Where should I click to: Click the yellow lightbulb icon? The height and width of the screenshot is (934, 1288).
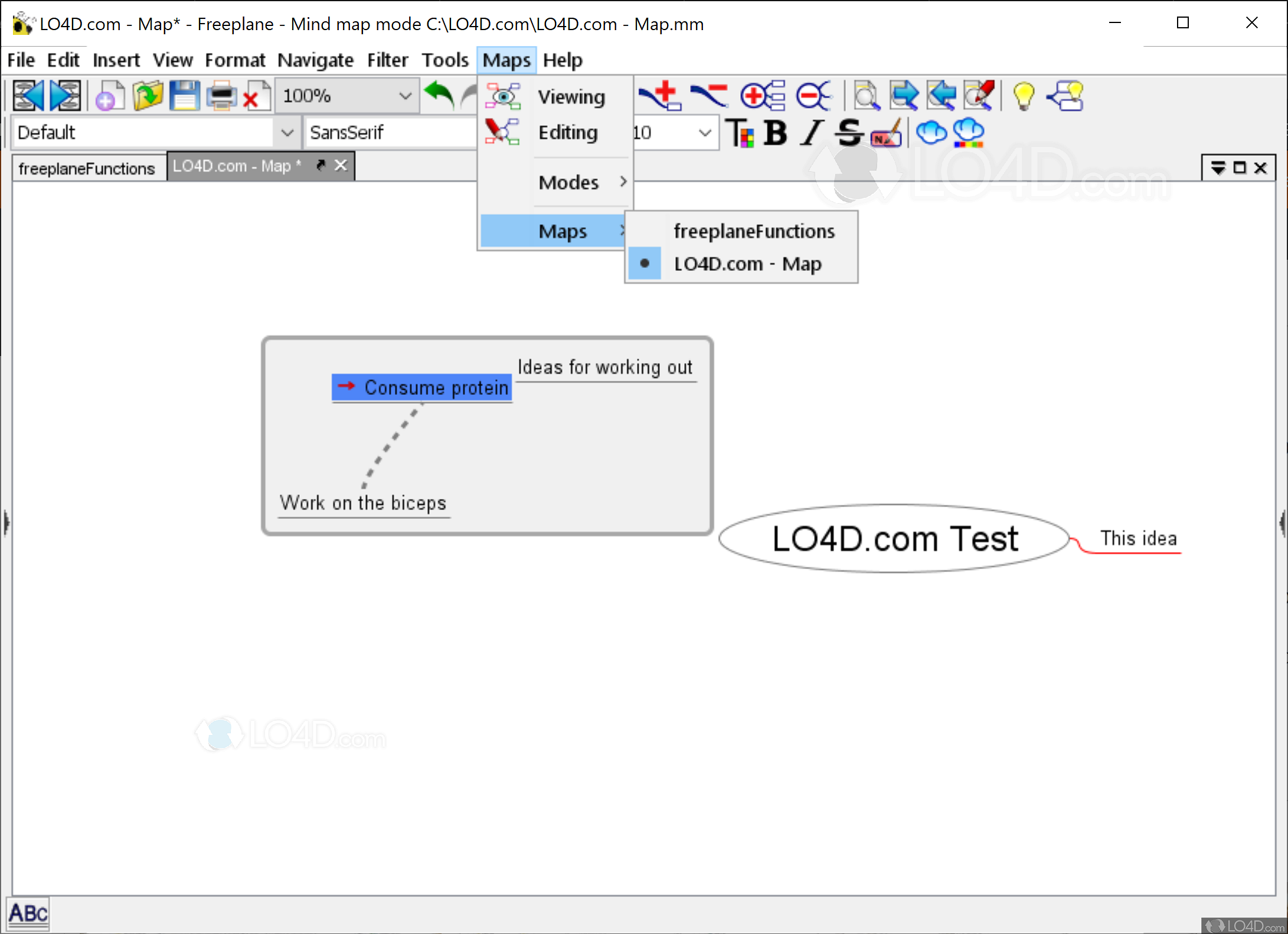coord(1024,96)
